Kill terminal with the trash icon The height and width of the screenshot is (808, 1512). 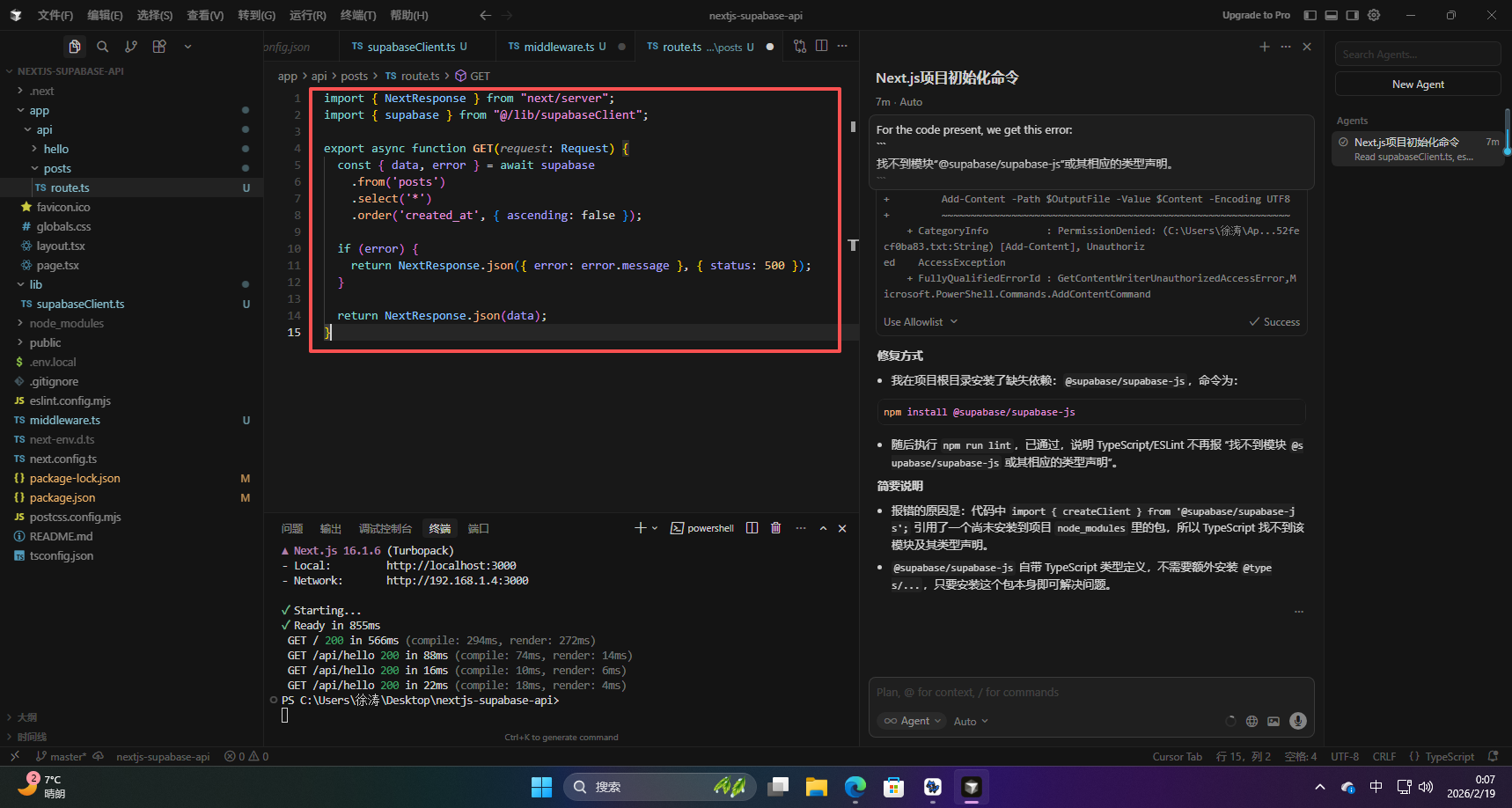click(x=775, y=528)
